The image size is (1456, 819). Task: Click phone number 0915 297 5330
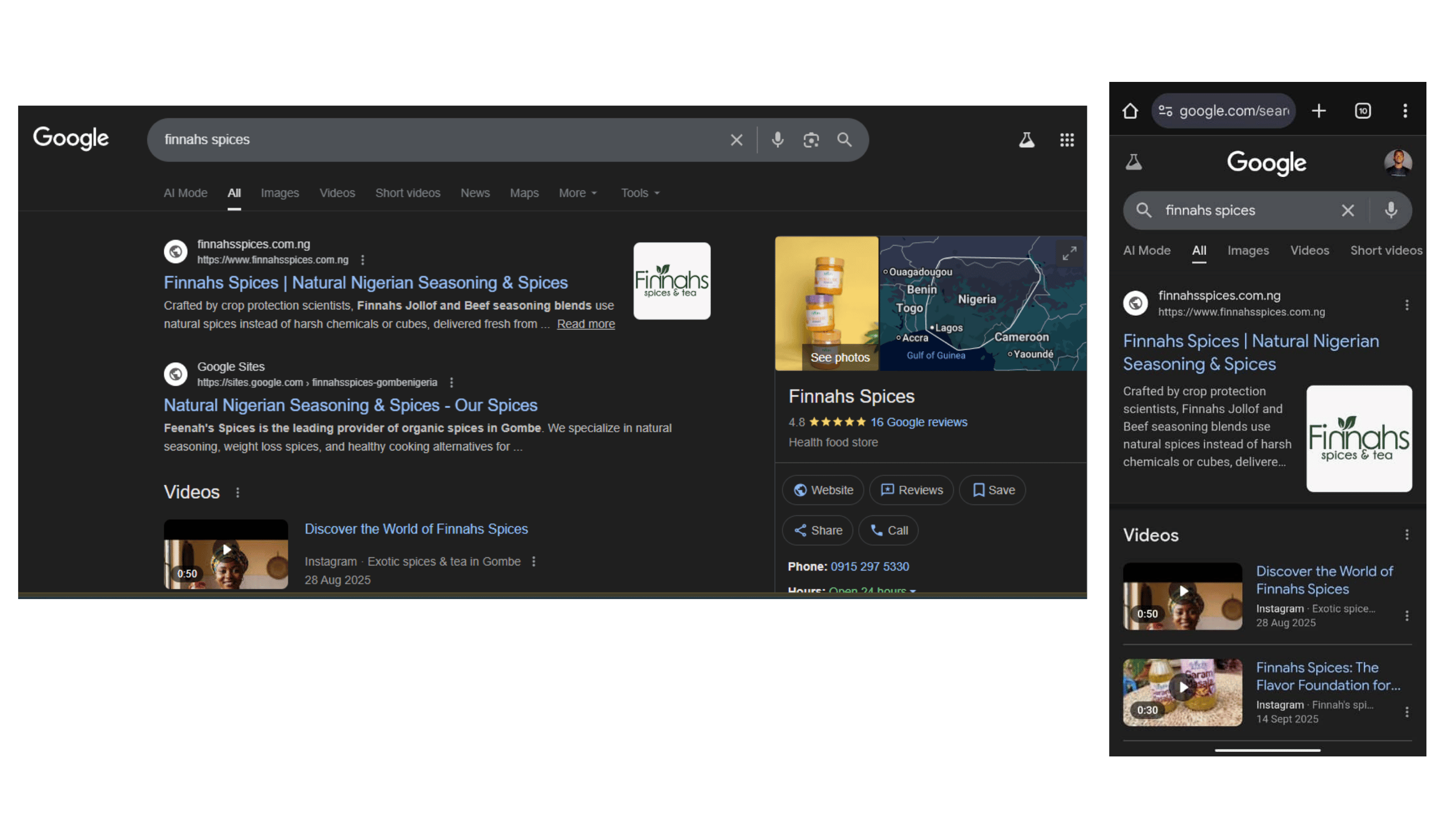[870, 567]
